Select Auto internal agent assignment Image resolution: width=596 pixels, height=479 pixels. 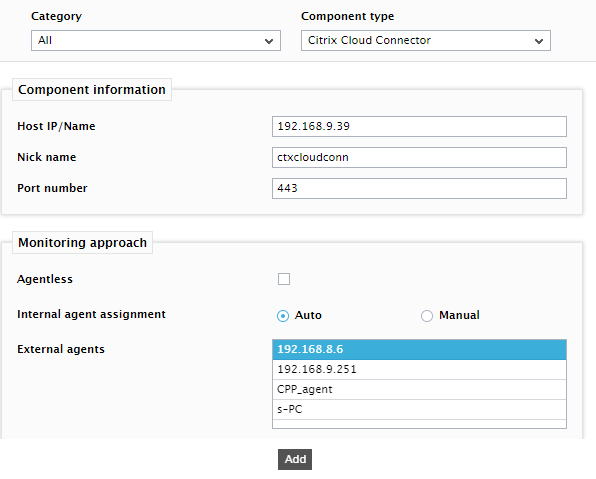pos(283,316)
